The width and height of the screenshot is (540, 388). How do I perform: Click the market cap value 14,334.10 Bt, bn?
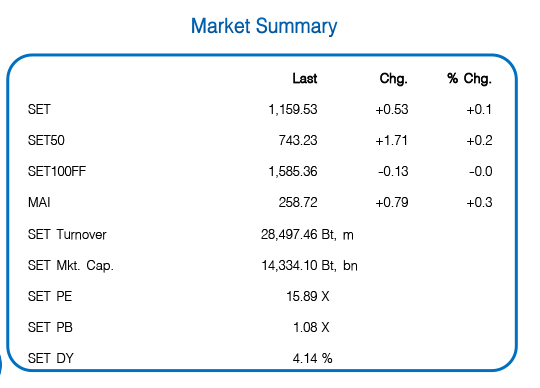point(309,265)
